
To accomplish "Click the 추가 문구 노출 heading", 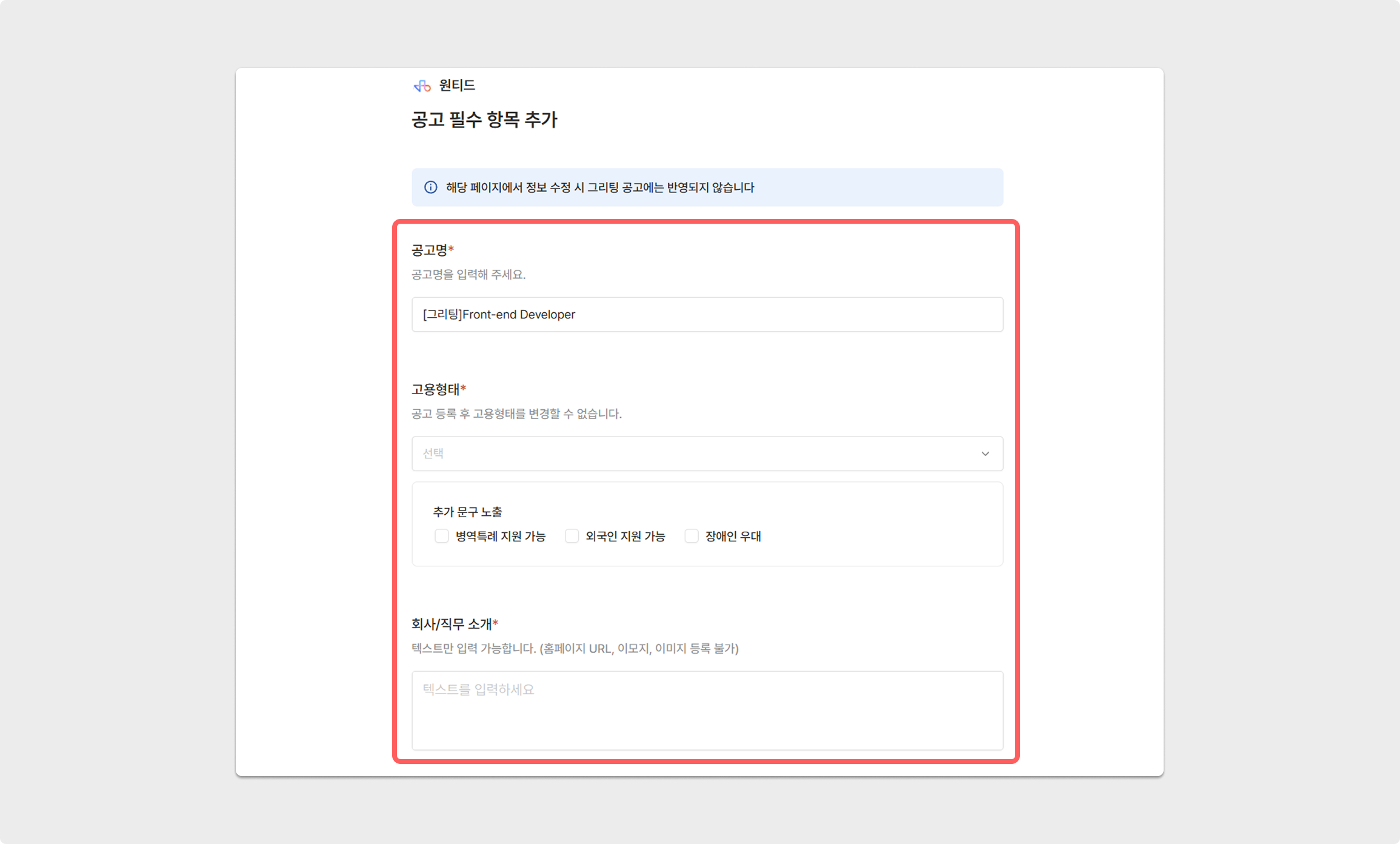I will coord(467,512).
